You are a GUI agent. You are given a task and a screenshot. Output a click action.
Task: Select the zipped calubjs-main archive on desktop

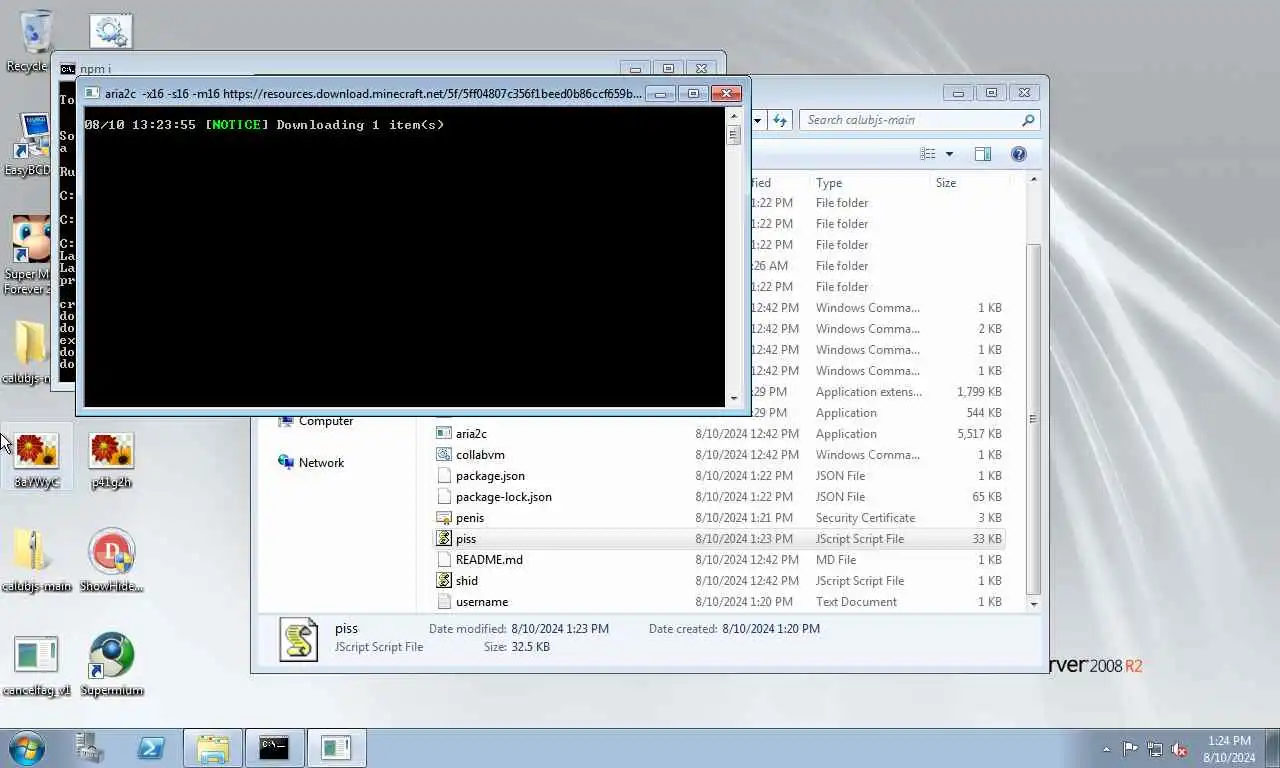point(36,560)
